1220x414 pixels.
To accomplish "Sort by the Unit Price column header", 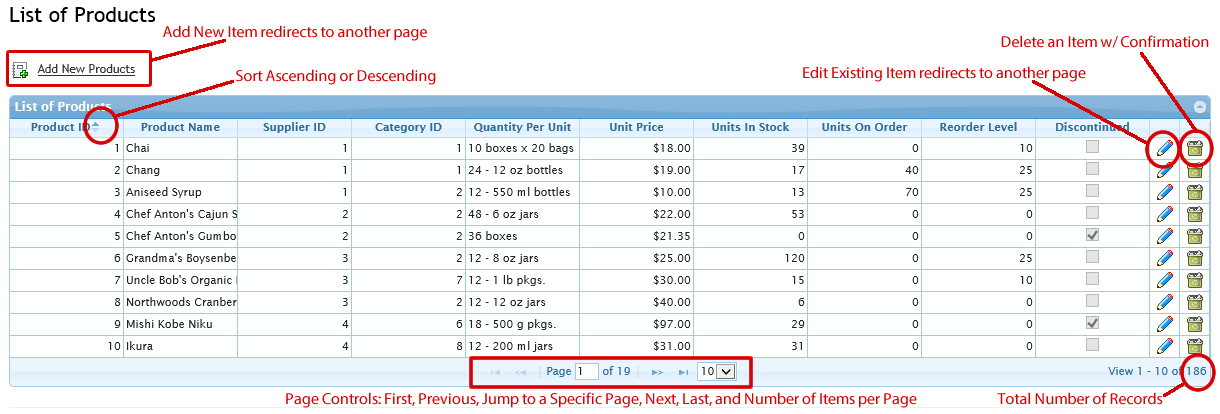I will (636, 127).
